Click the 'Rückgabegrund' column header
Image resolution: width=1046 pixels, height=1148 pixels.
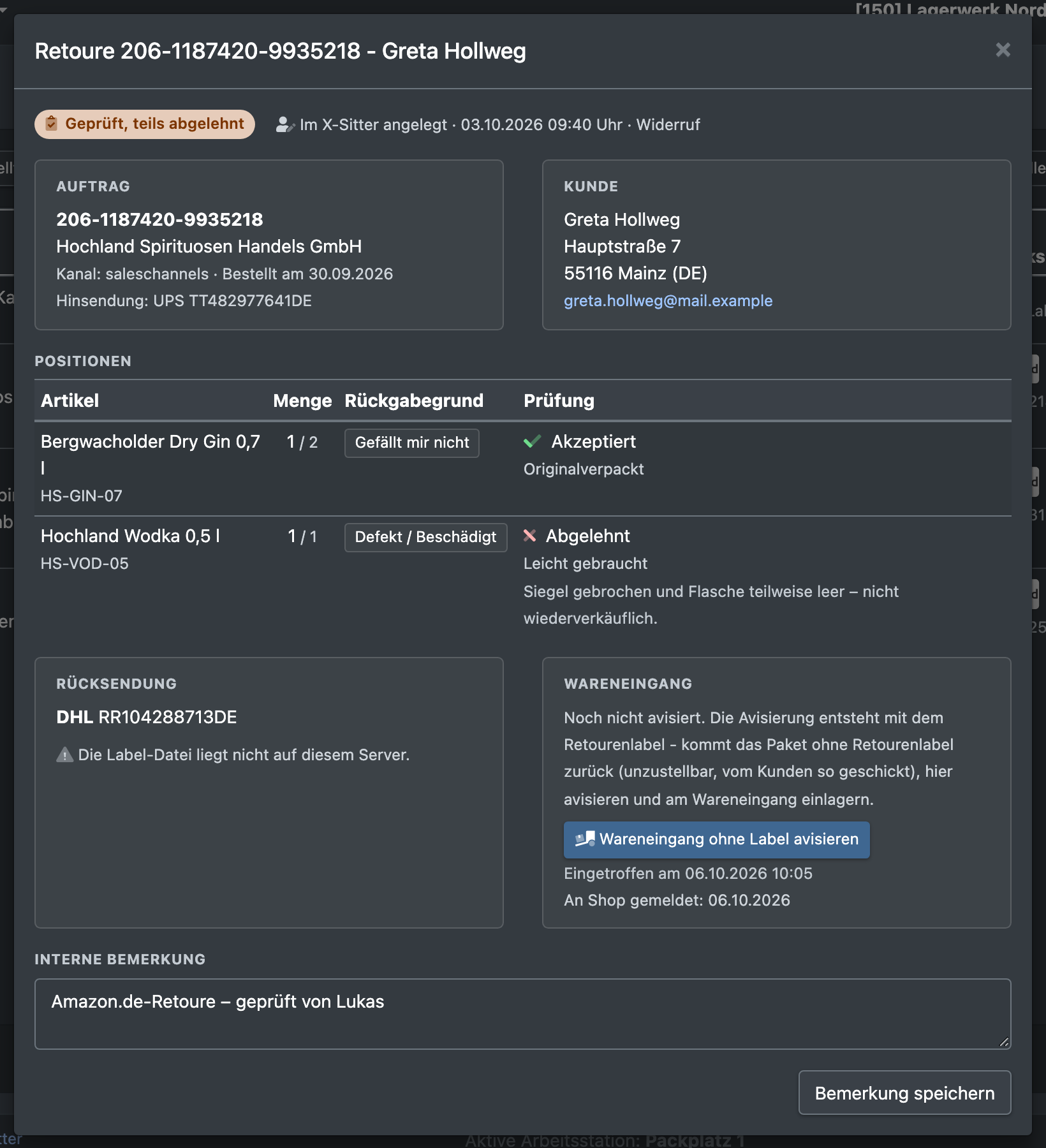(414, 401)
